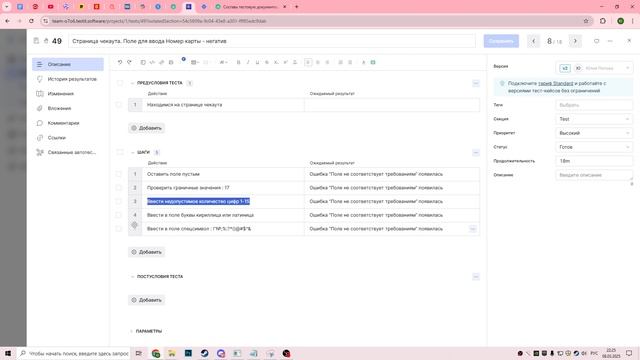Click the Сохранить button

pyautogui.click(x=501, y=41)
